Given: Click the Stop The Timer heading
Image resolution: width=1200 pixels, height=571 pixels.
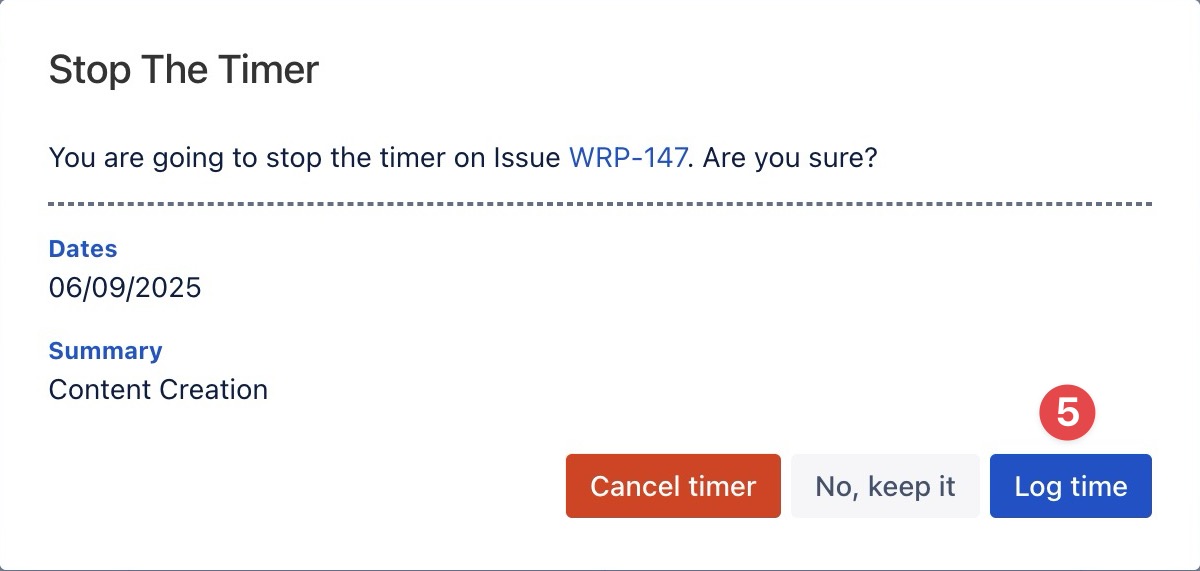Looking at the screenshot, I should tap(184, 70).
